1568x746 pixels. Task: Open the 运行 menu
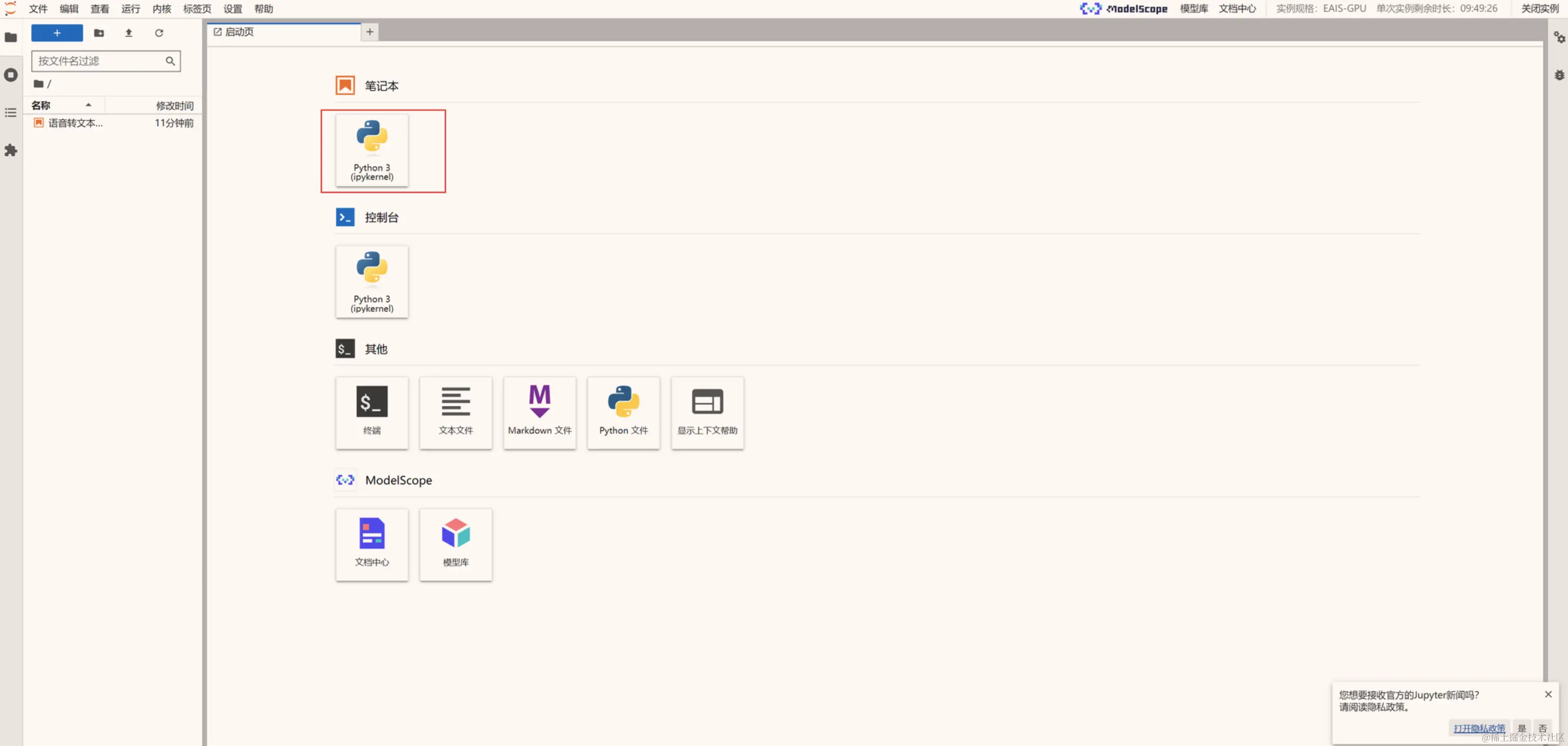[x=131, y=8]
